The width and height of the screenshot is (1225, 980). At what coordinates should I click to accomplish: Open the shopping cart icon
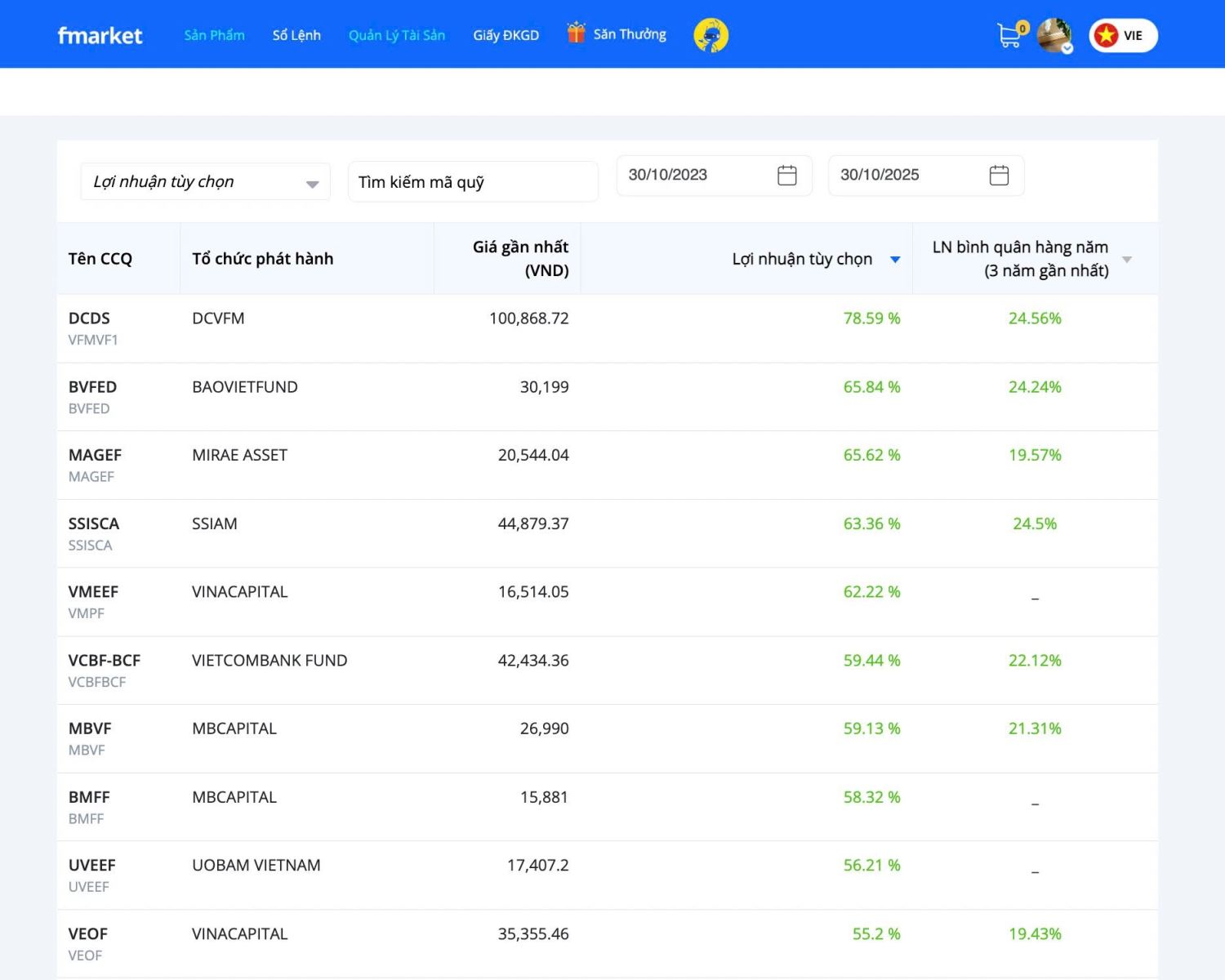(1010, 35)
